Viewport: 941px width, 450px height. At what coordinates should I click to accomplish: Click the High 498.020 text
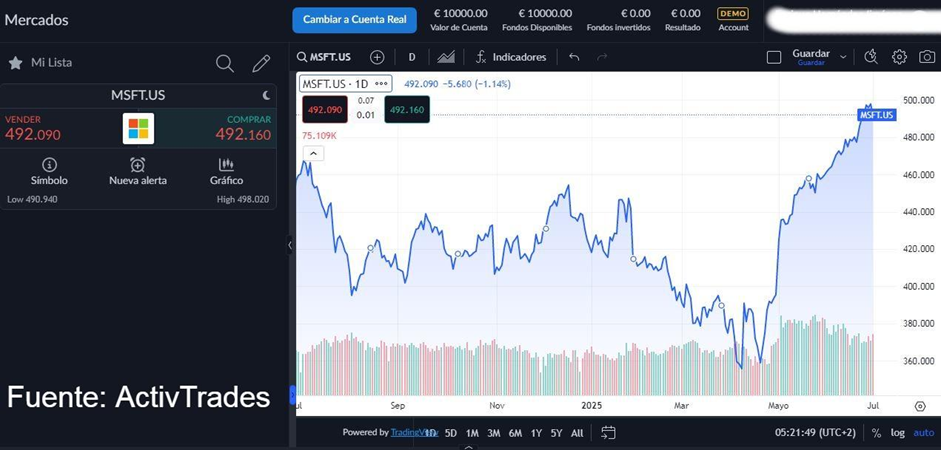[243, 199]
